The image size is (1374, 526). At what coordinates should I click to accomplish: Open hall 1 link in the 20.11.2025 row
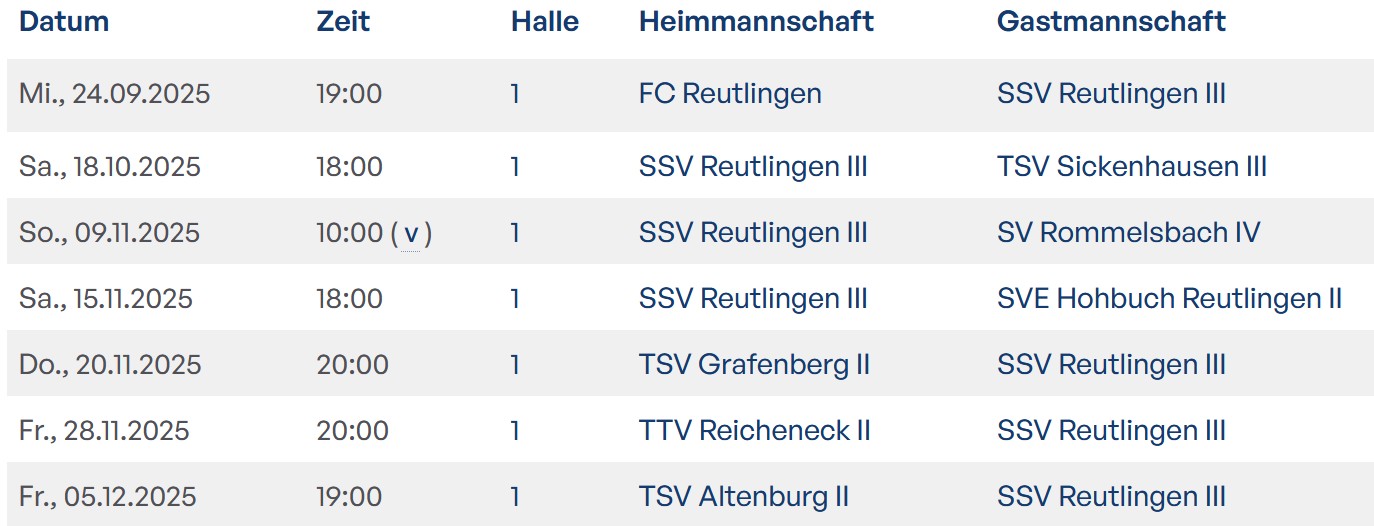[x=515, y=365]
